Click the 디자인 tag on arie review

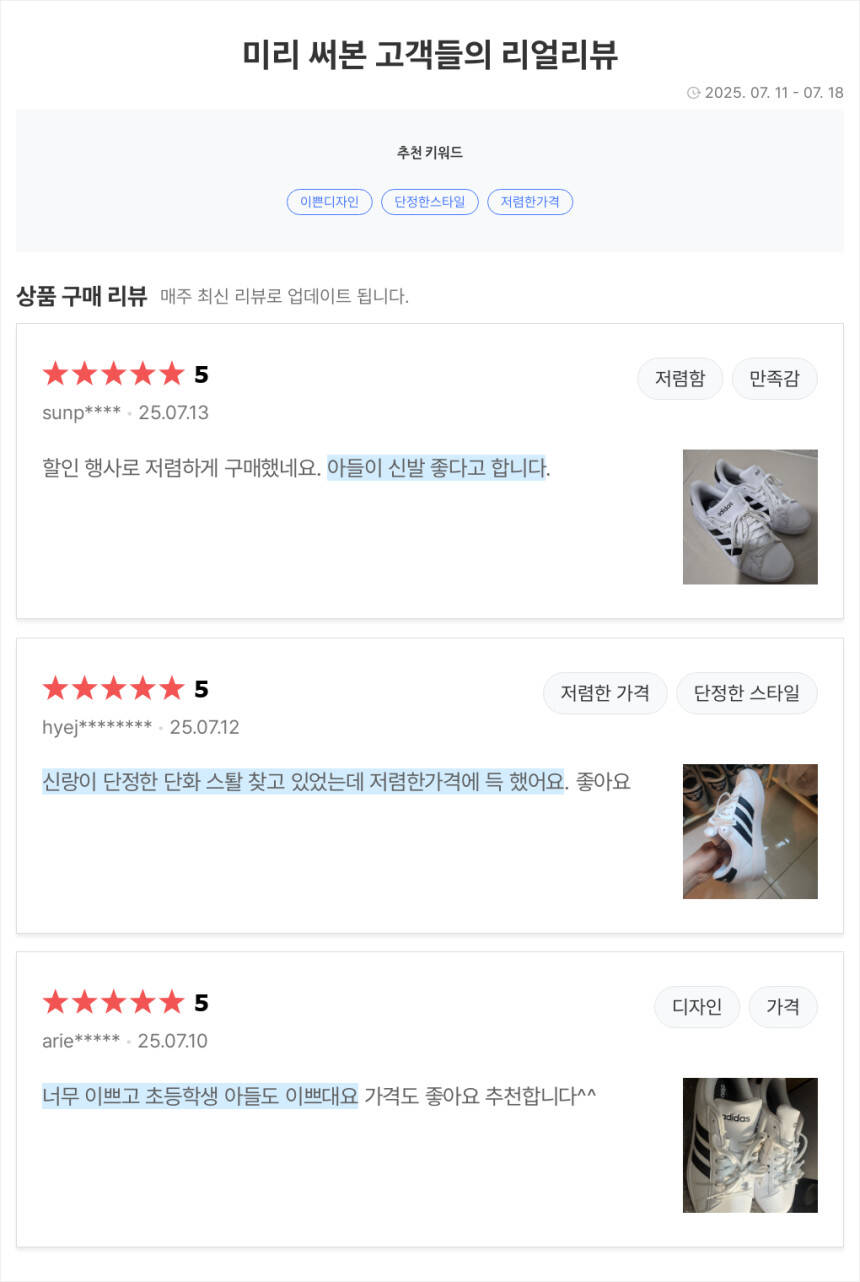pyautogui.click(x=697, y=1007)
